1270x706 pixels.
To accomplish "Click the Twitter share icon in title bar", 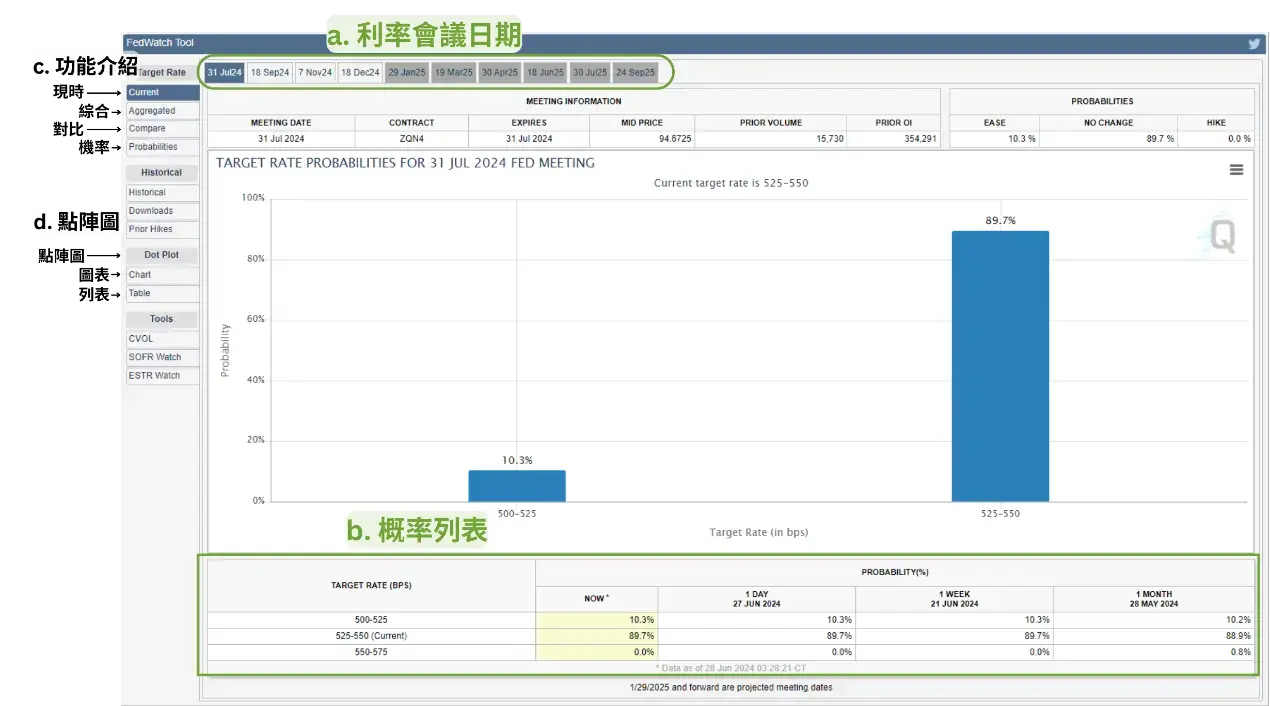I will click(1253, 43).
